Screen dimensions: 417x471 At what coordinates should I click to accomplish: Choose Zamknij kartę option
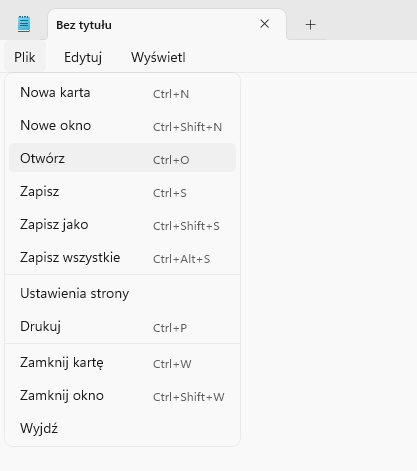click(122, 362)
